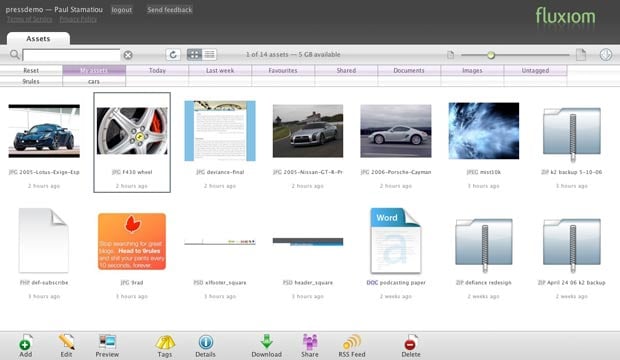Select the 2005-Nissan-GT-R thumbnail

[308, 131]
